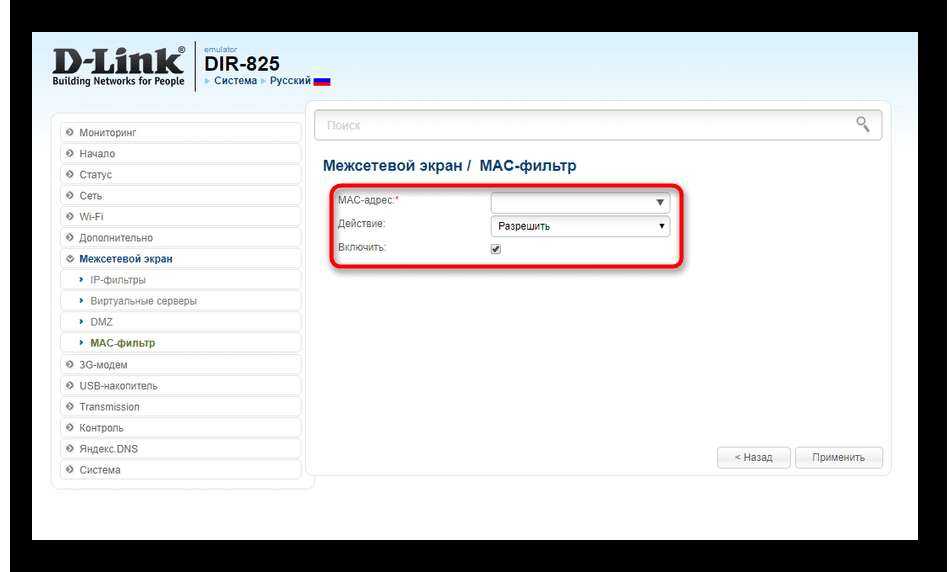The height and width of the screenshot is (572, 950).
Task: Click the Межсетевой экран breadcrumb link
Action: pyautogui.click(x=392, y=165)
